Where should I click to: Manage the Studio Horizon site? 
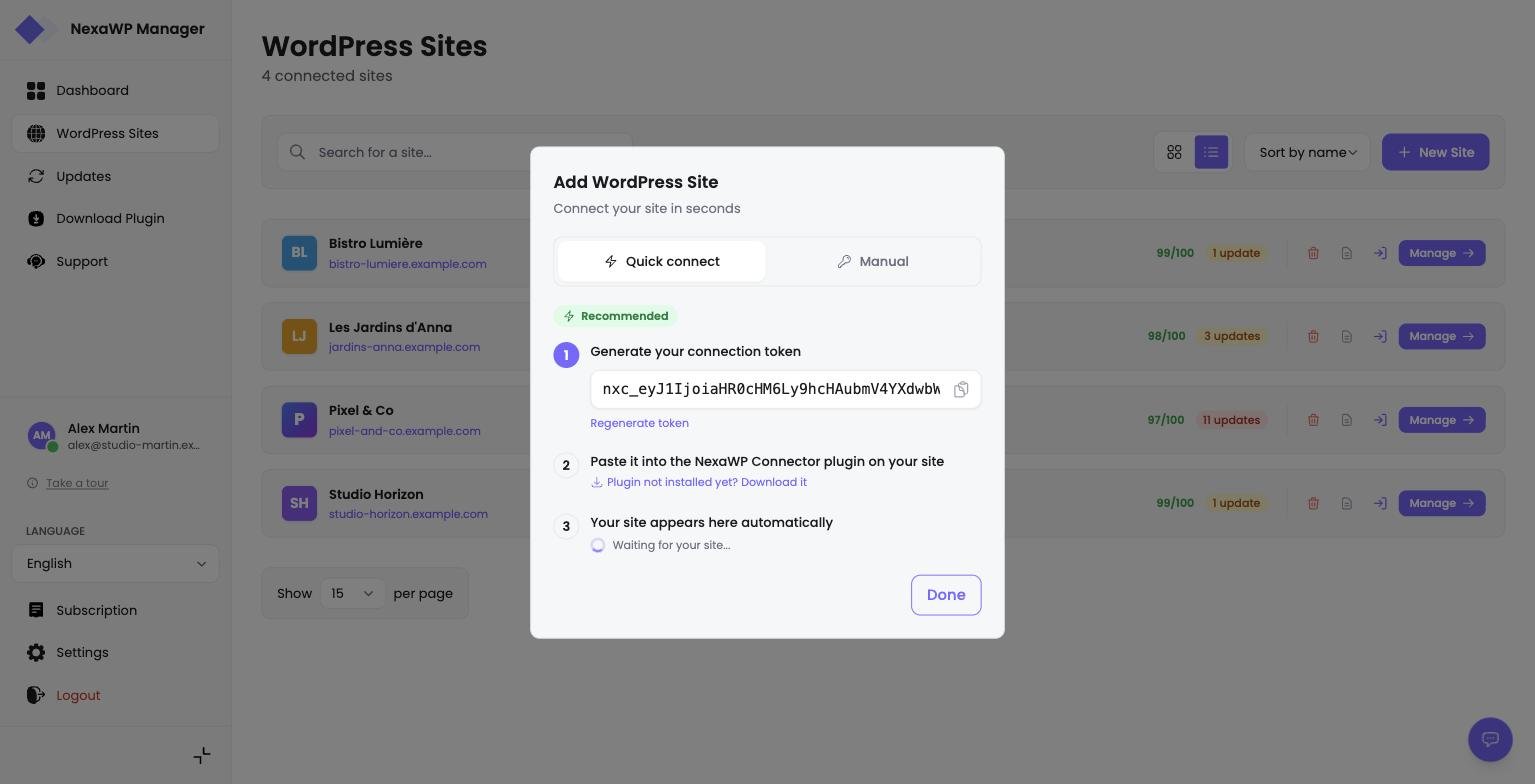pos(1441,503)
